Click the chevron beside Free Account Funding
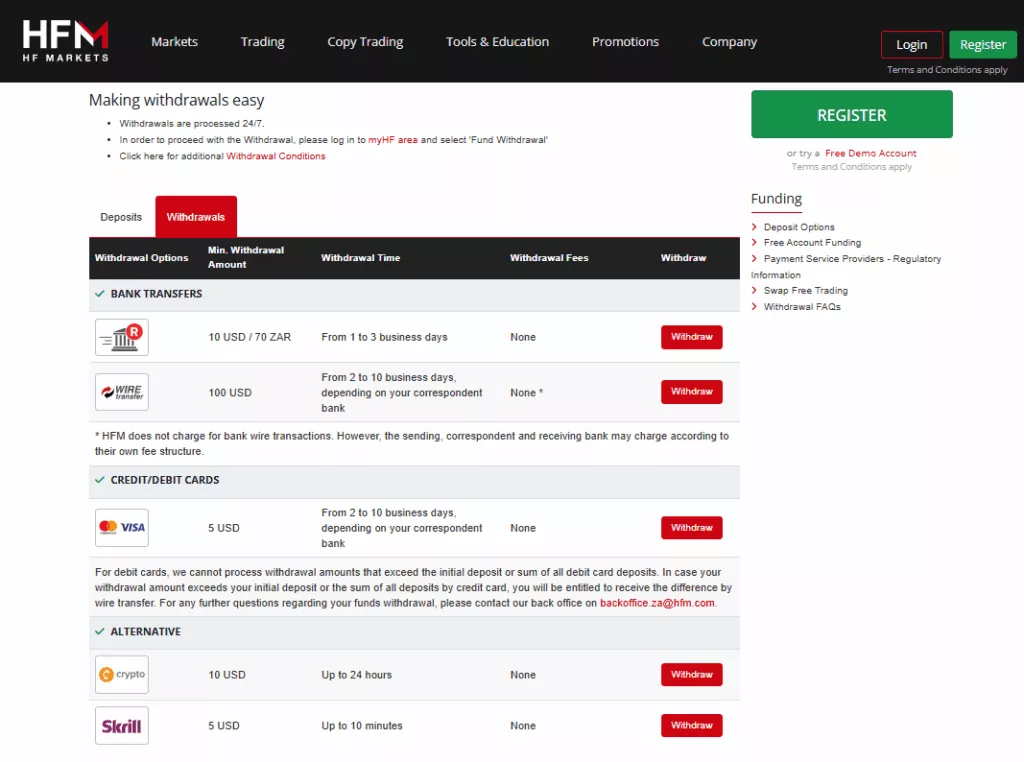1024x762 pixels. pyautogui.click(x=754, y=242)
